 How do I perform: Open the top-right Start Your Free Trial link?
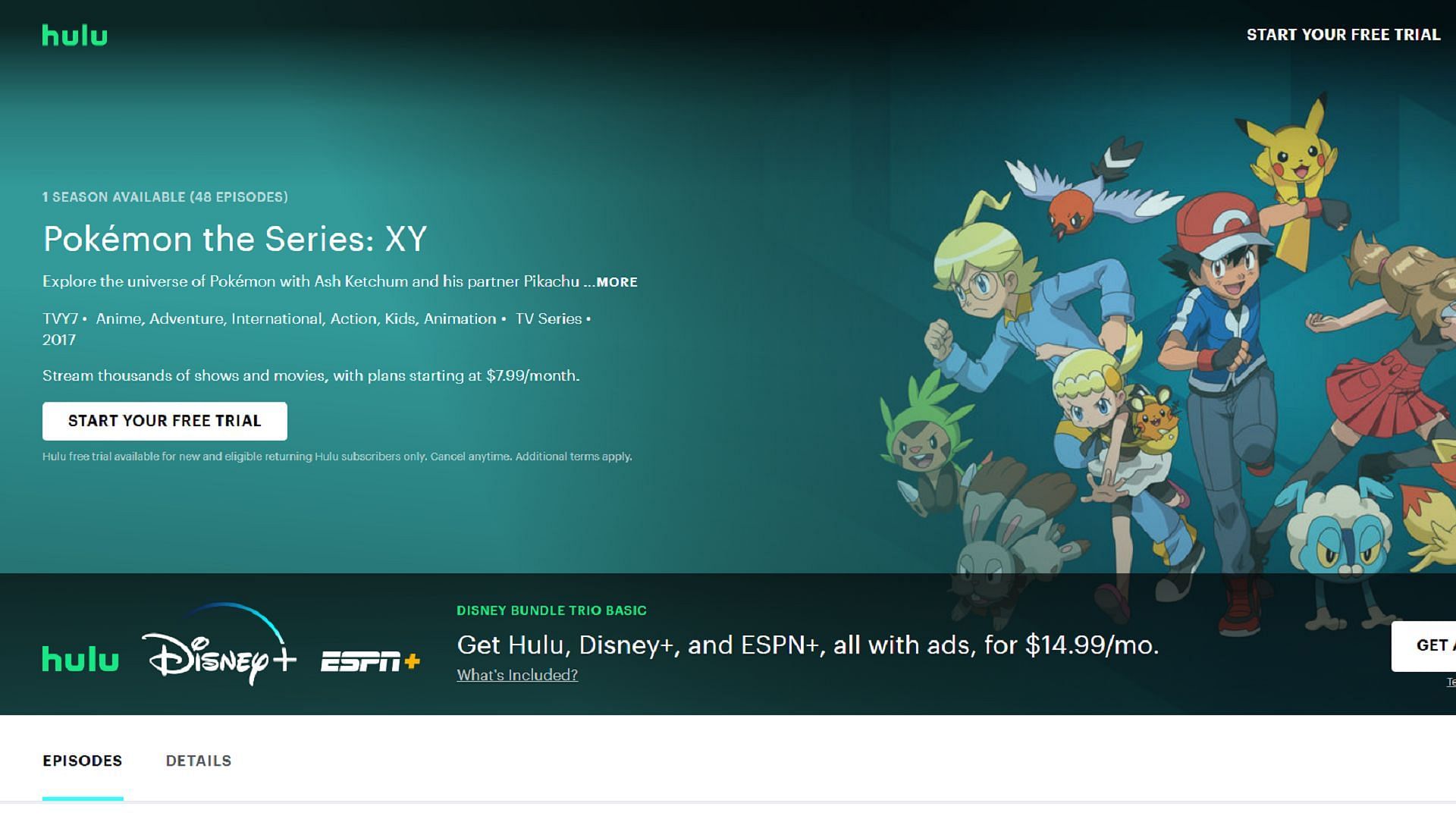pos(1343,35)
